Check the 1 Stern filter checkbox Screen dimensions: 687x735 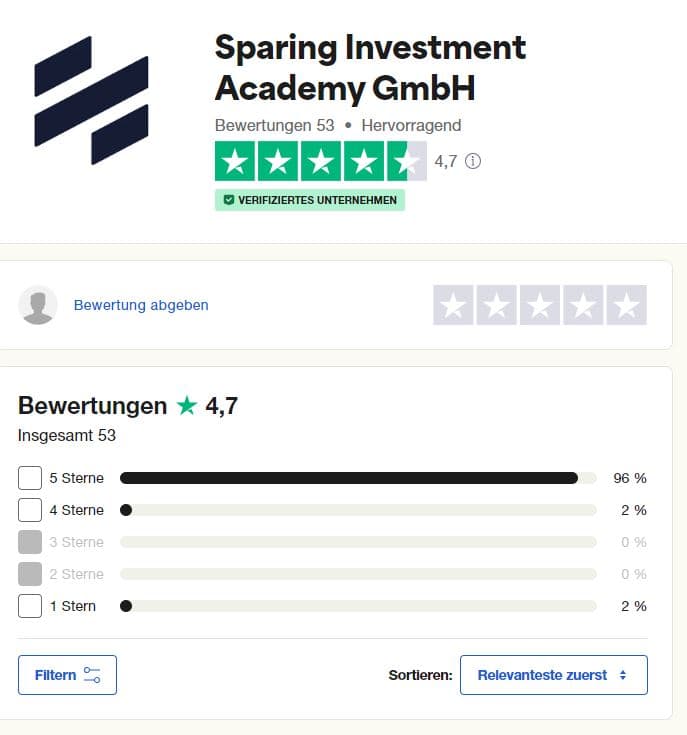[x=30, y=606]
